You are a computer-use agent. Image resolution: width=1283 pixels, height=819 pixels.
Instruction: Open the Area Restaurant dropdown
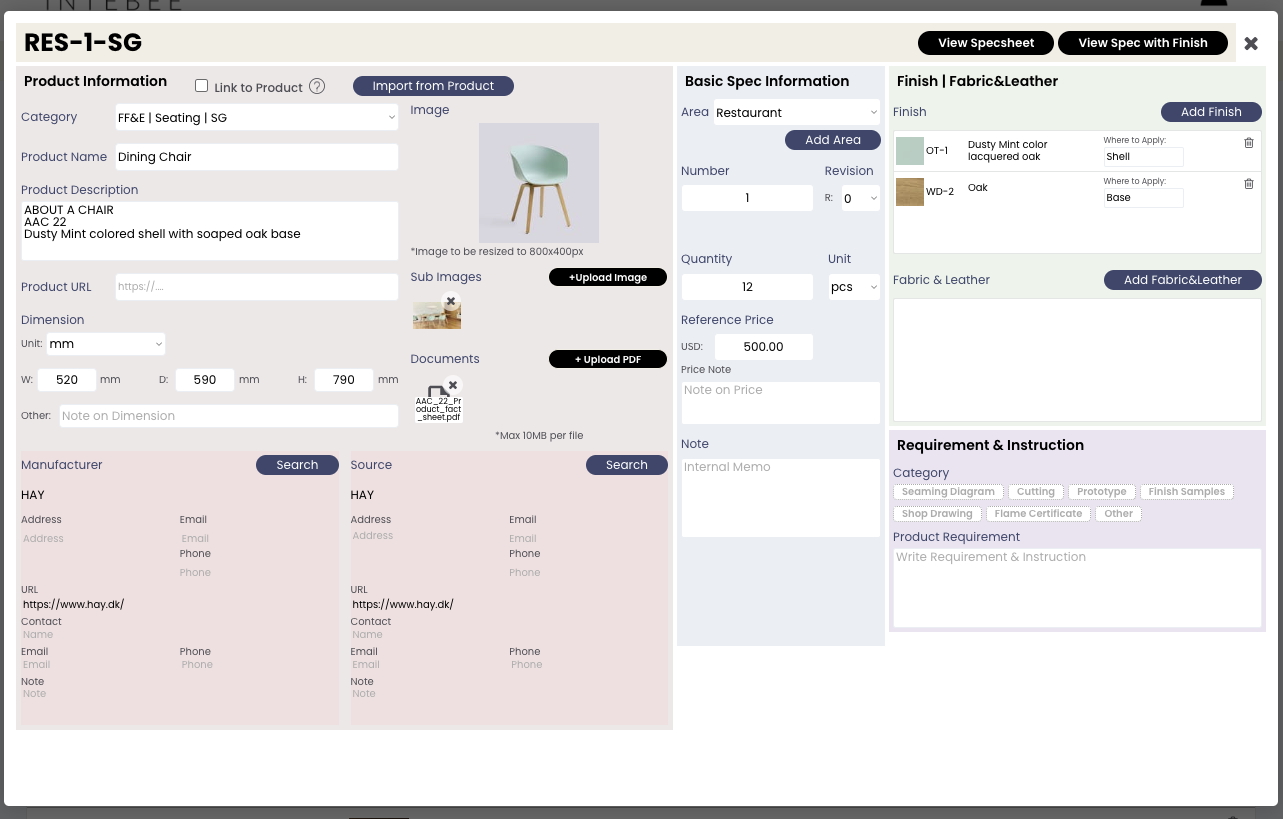pyautogui.click(x=796, y=113)
